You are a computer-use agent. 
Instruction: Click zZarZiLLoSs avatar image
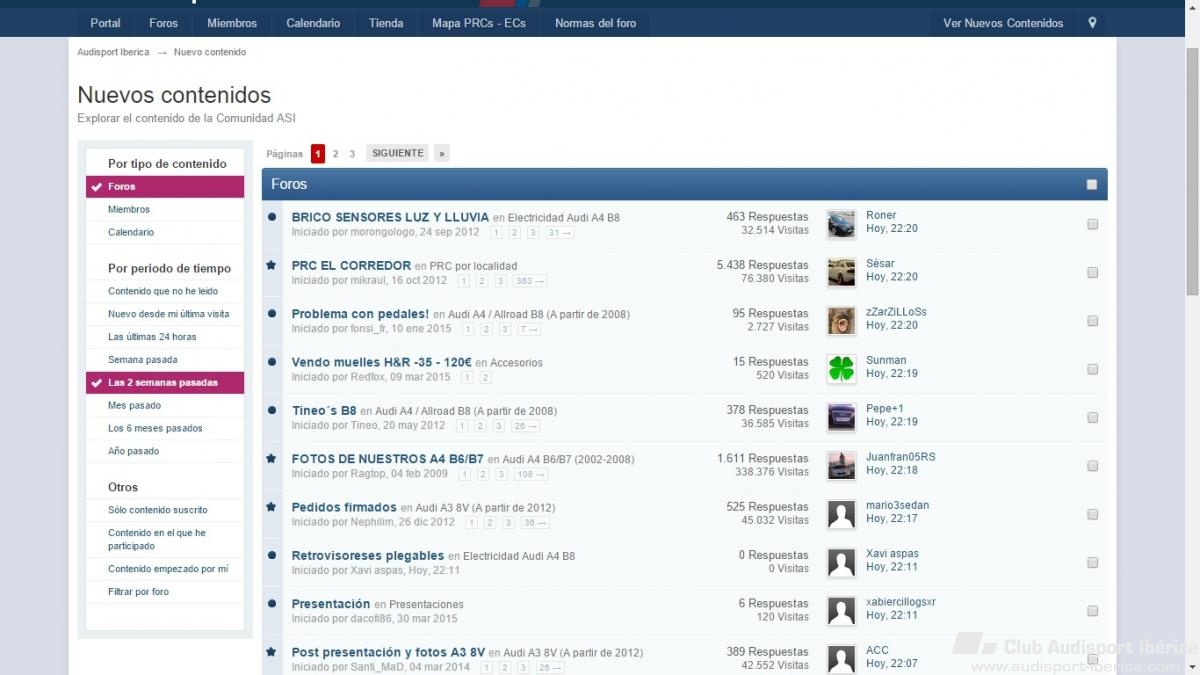pos(841,321)
